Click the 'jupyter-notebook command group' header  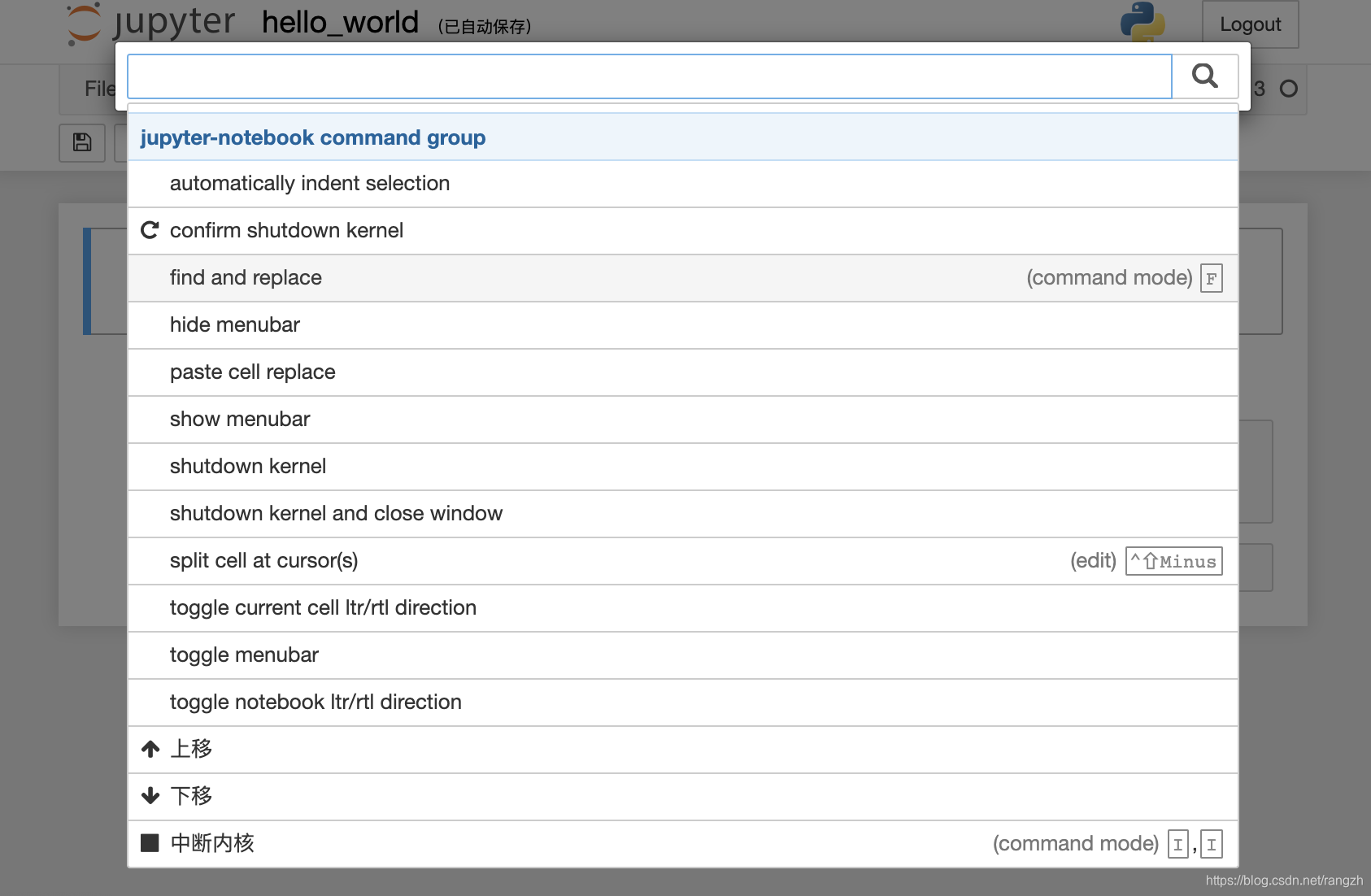683,137
